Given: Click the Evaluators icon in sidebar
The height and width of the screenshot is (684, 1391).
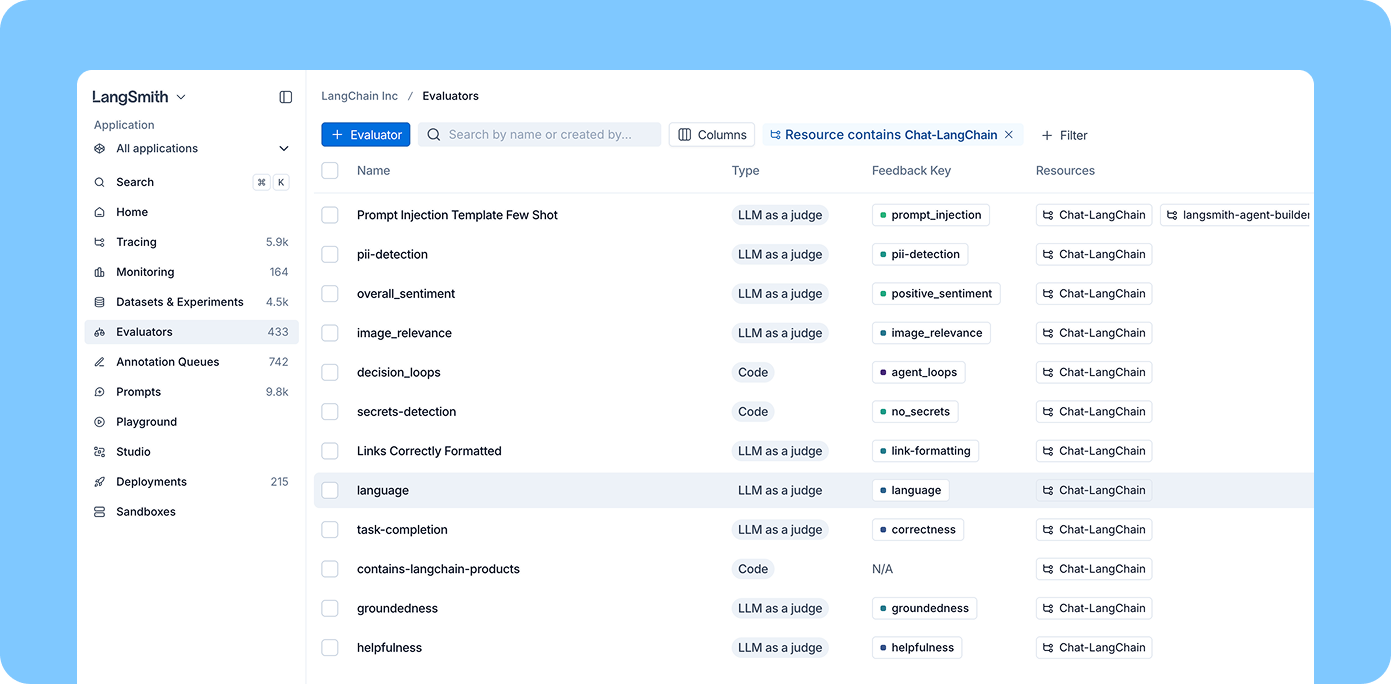Looking at the screenshot, I should pos(100,332).
